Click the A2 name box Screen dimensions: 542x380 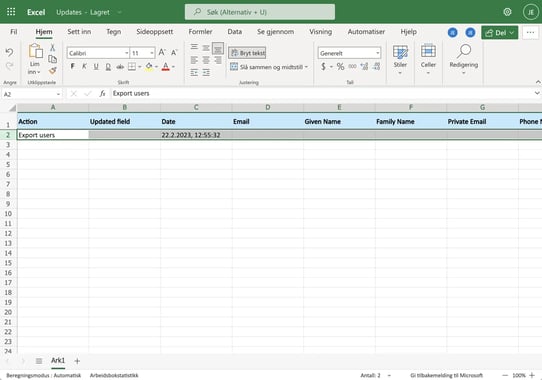tap(32, 94)
